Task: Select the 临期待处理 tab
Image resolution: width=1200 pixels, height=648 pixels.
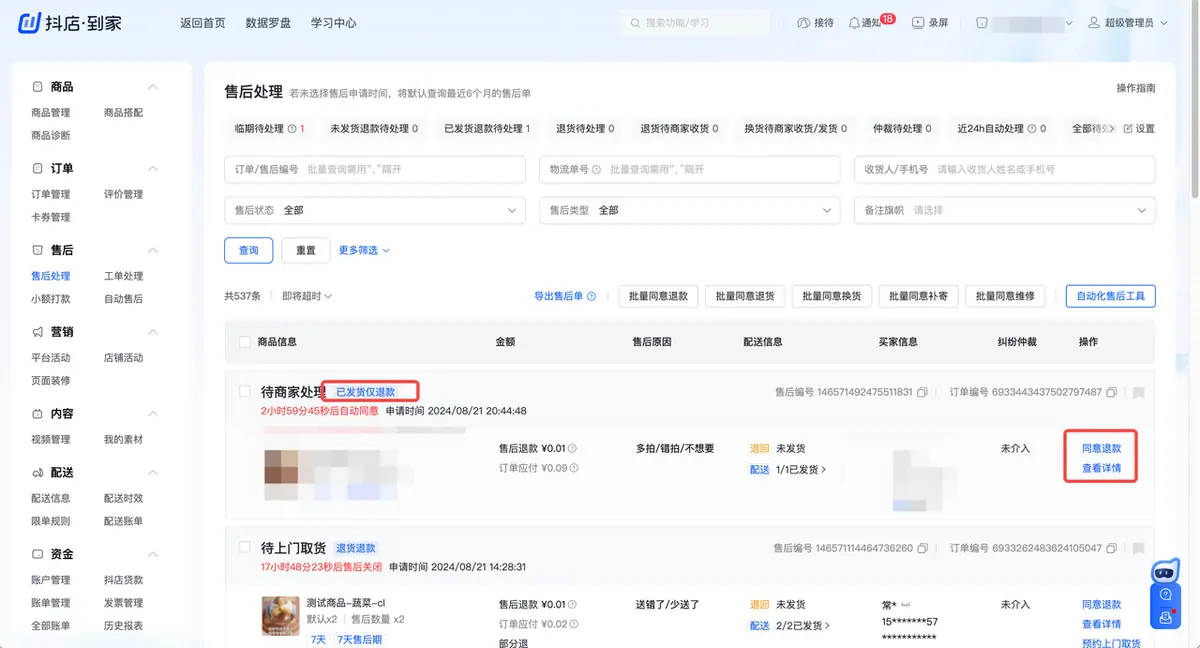Action: [x=269, y=129]
